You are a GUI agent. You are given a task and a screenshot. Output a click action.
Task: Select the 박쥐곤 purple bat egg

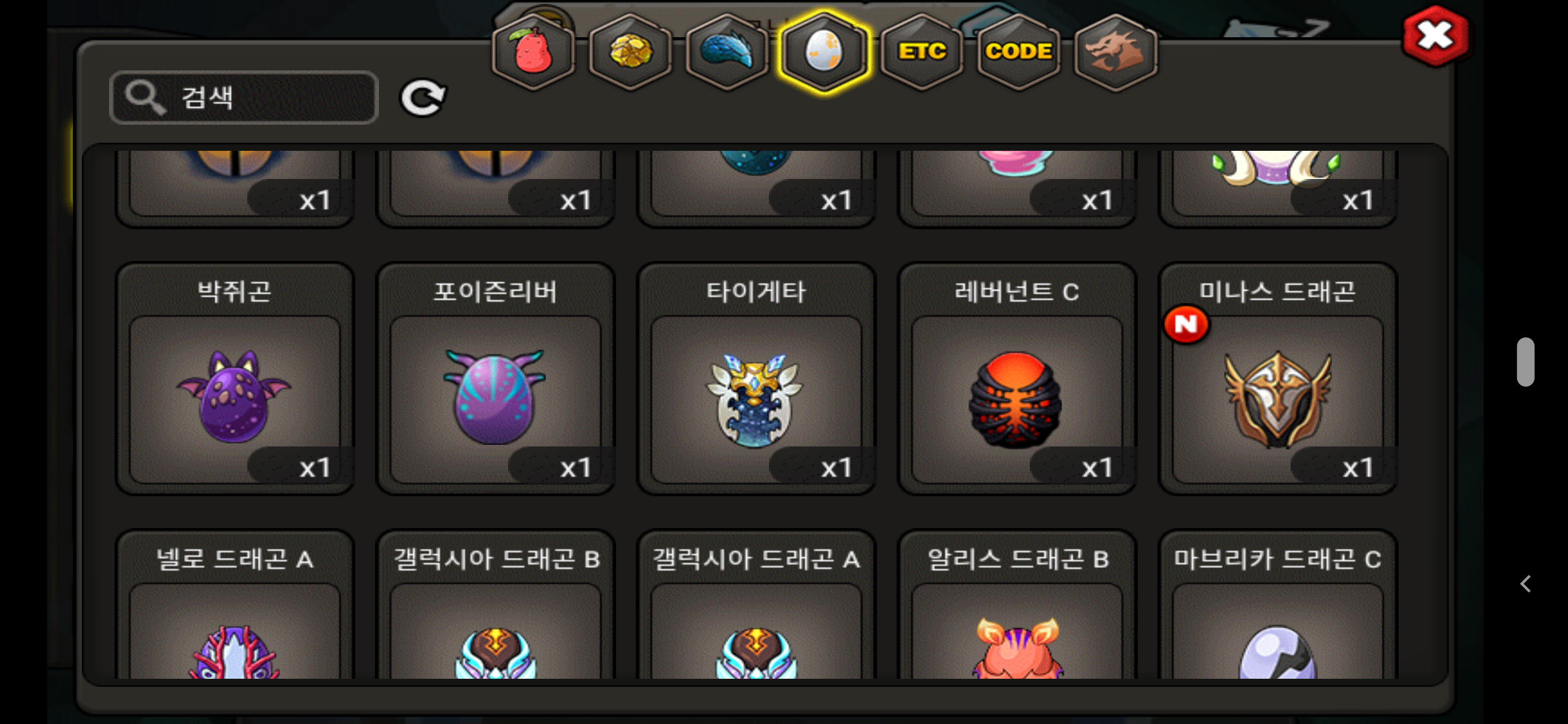234,378
